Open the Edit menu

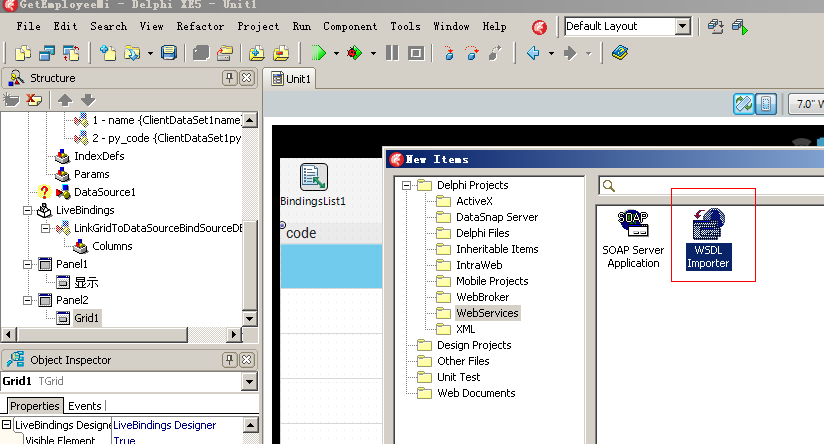tap(65, 26)
